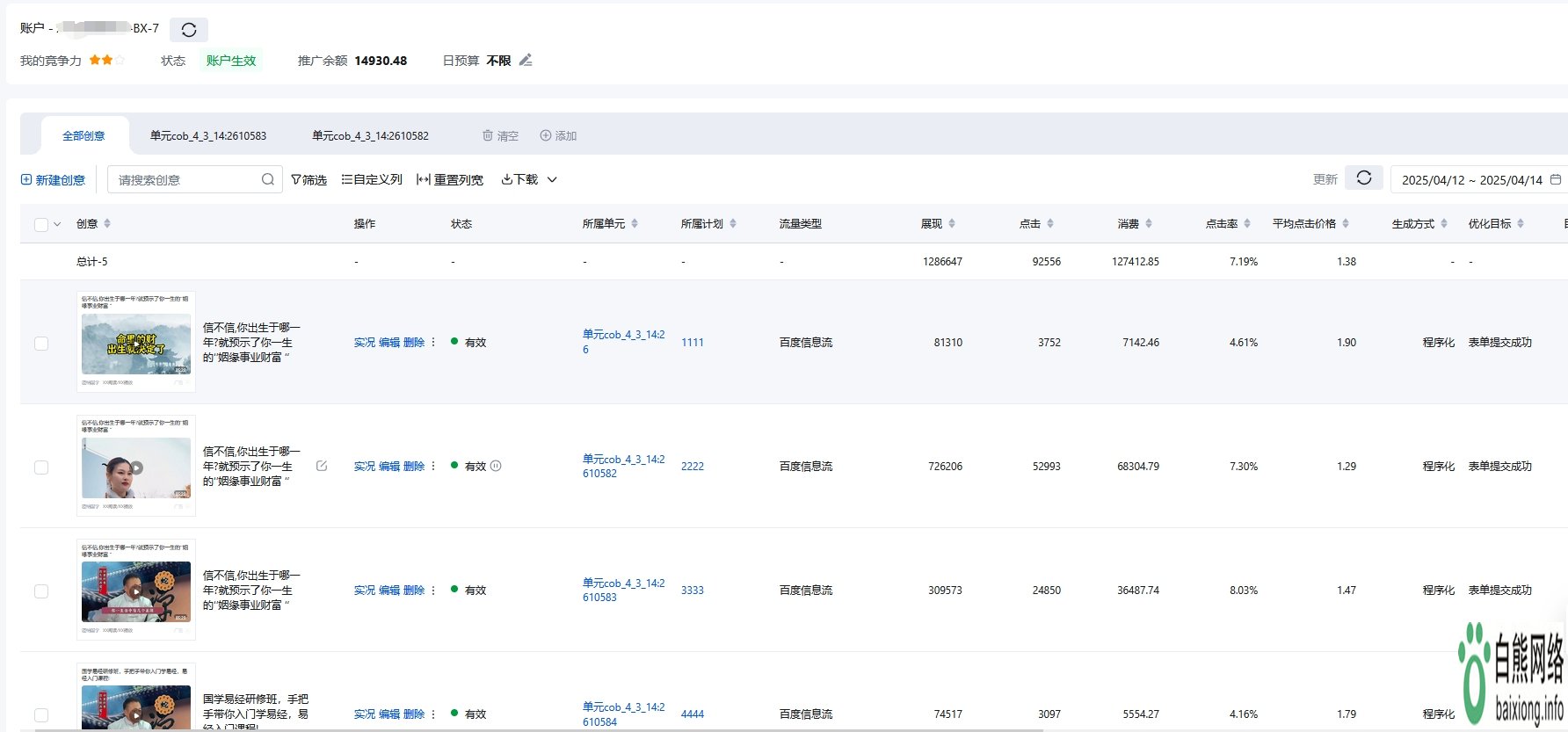Tick the select-all checkbox in table header
The image size is (1568, 732).
[41, 225]
